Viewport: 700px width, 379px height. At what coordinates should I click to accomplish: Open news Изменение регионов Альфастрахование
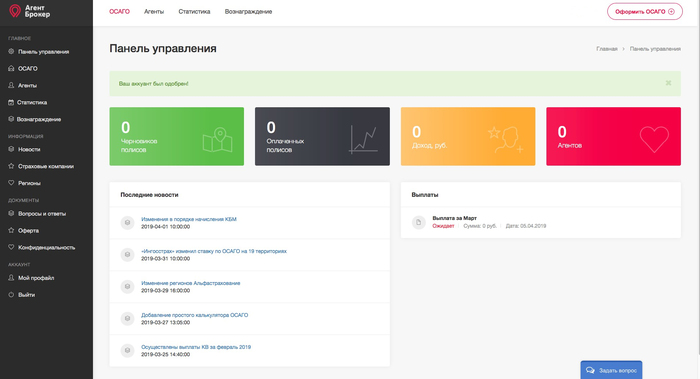(x=191, y=283)
